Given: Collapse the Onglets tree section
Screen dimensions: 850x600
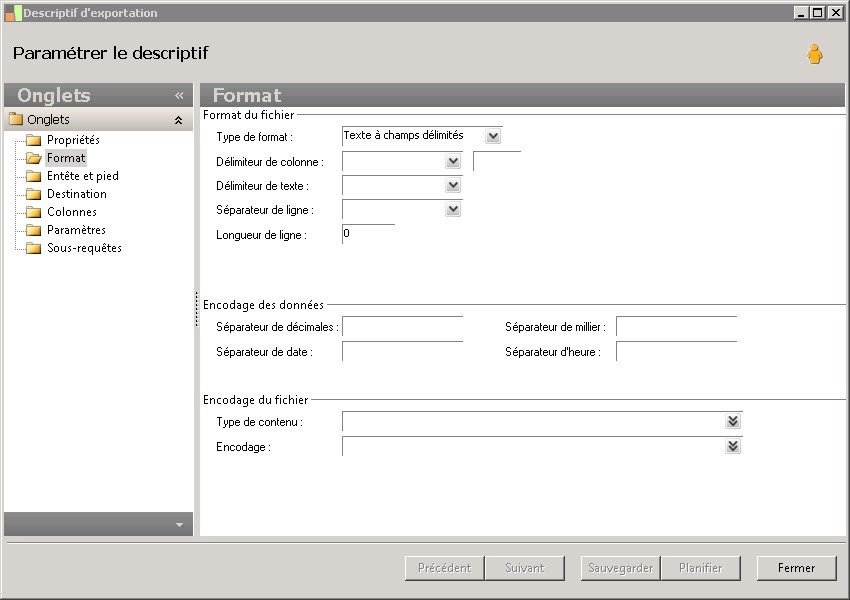Looking at the screenshot, I should (x=178, y=120).
